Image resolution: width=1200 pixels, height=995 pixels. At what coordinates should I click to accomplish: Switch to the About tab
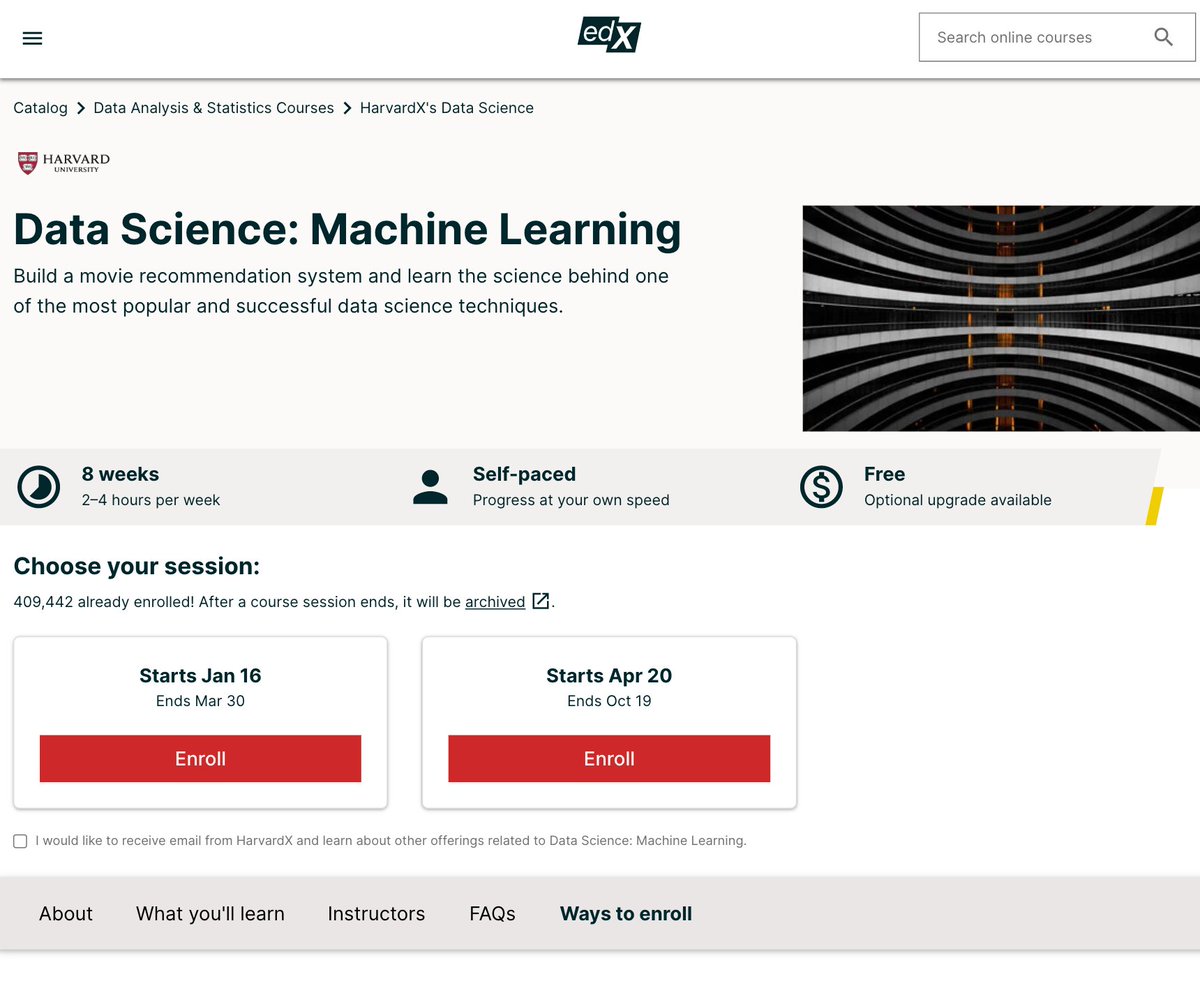(x=66, y=914)
